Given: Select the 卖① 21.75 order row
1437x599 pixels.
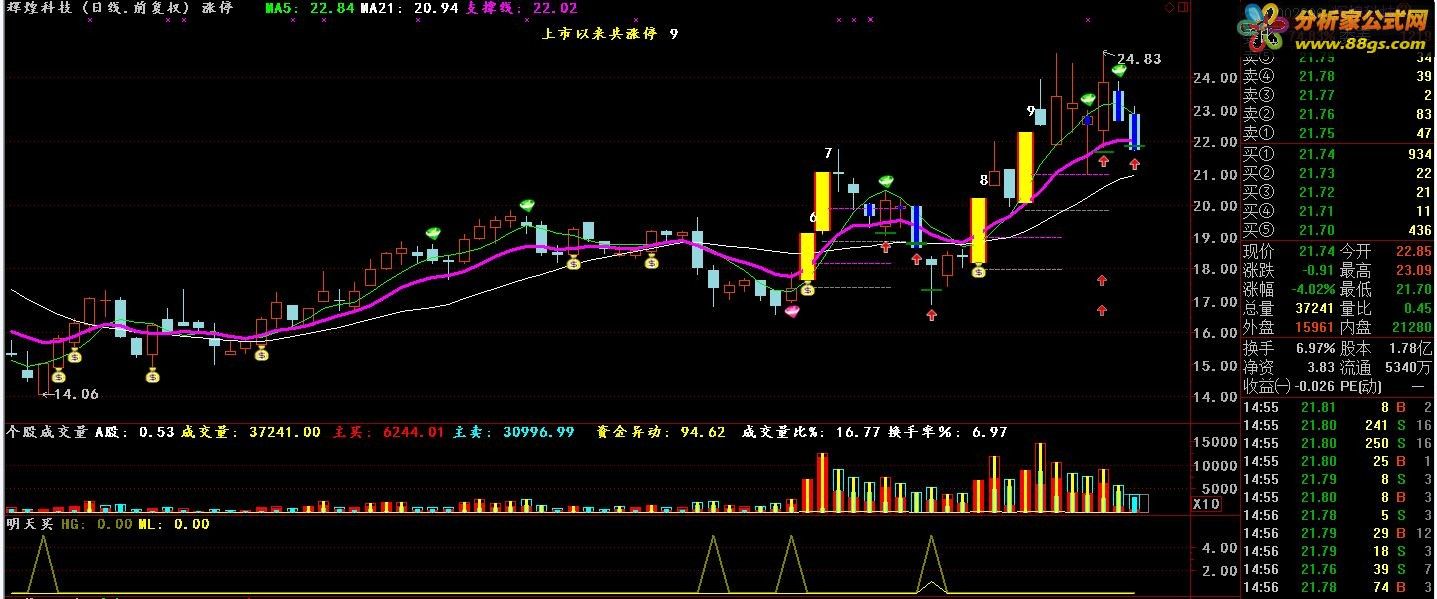Looking at the screenshot, I should [x=1337, y=133].
